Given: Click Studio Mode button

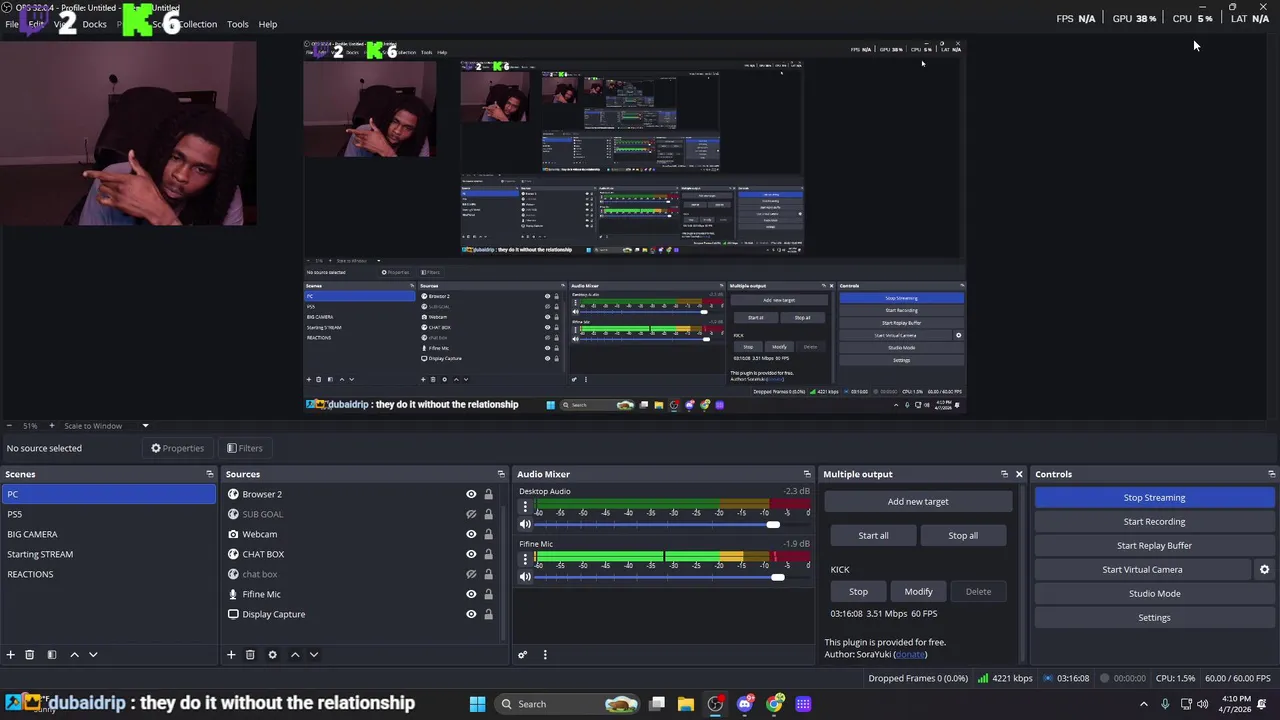Looking at the screenshot, I should (x=1154, y=593).
